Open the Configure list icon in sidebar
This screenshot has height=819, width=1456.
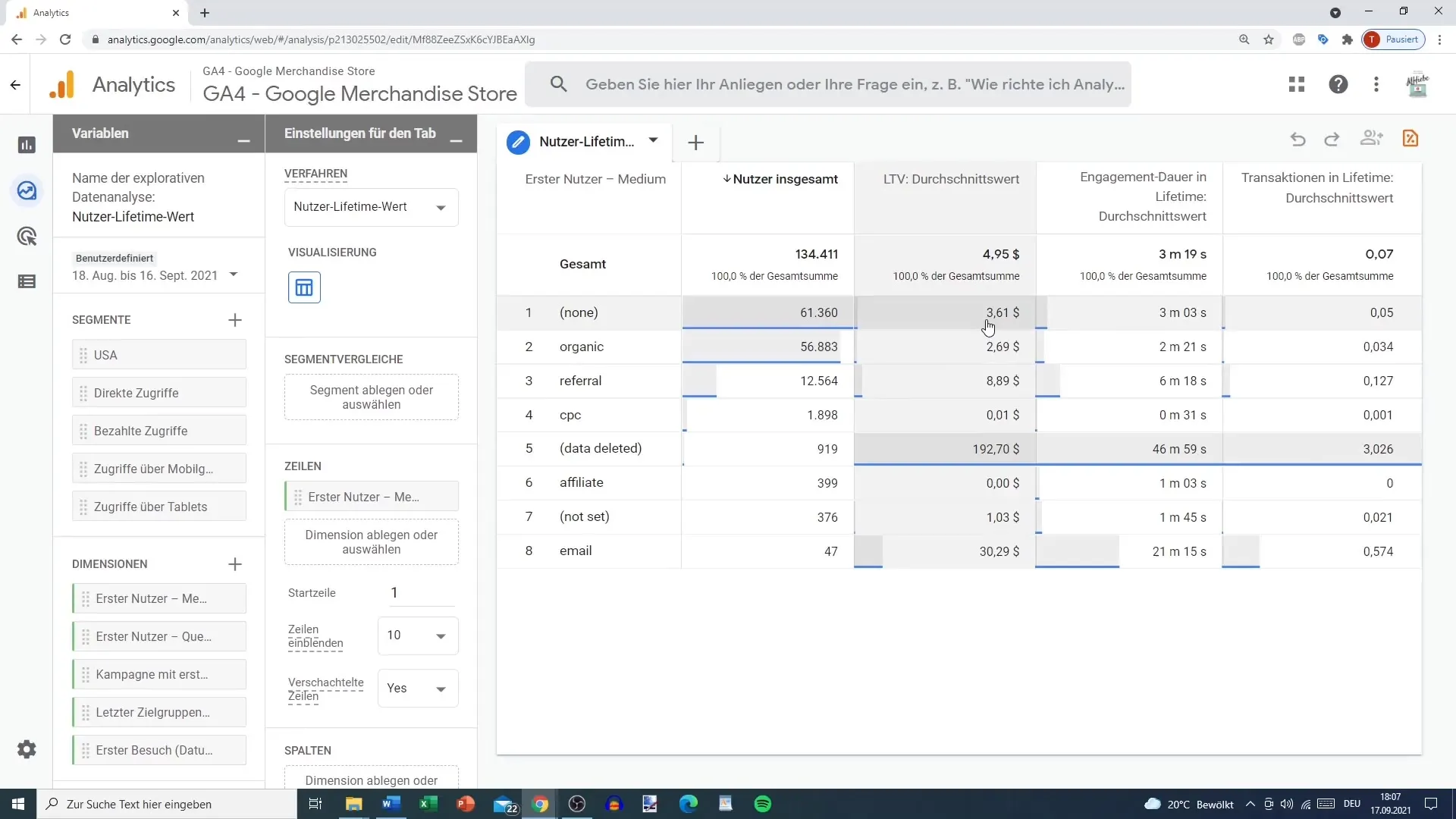[27, 281]
